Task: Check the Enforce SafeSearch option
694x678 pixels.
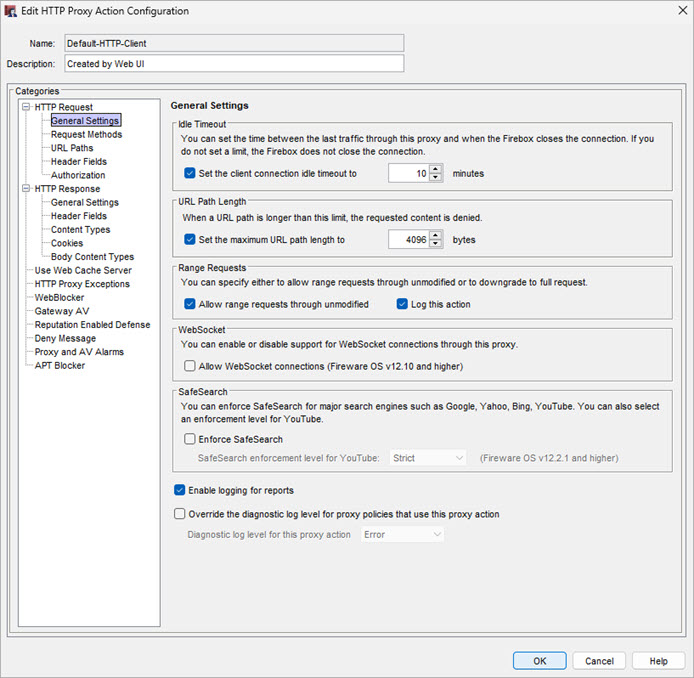Action: click(x=190, y=439)
